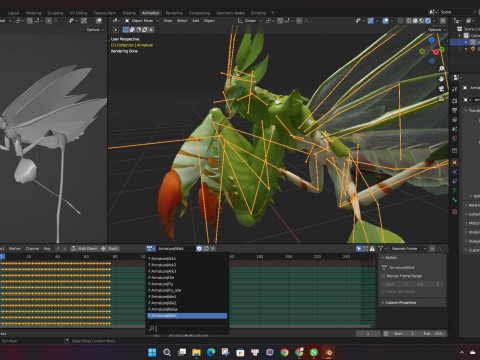Click the Stash button
This screenshot has width=480, height=360.
[110, 248]
